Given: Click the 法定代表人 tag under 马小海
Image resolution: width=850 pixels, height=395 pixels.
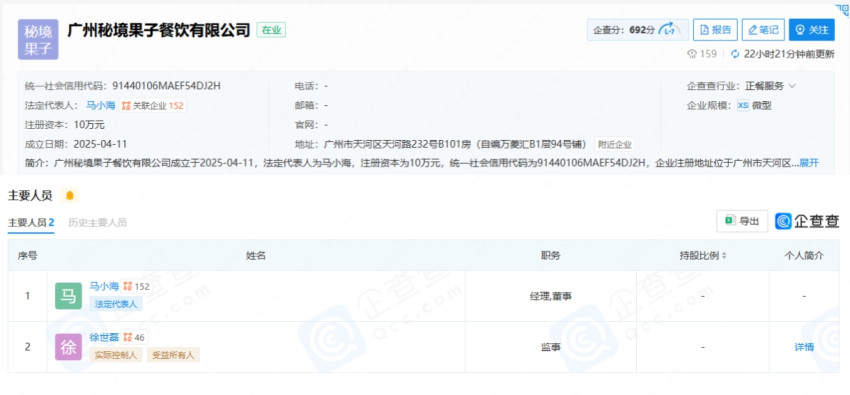Looking at the screenshot, I should 117,304.
